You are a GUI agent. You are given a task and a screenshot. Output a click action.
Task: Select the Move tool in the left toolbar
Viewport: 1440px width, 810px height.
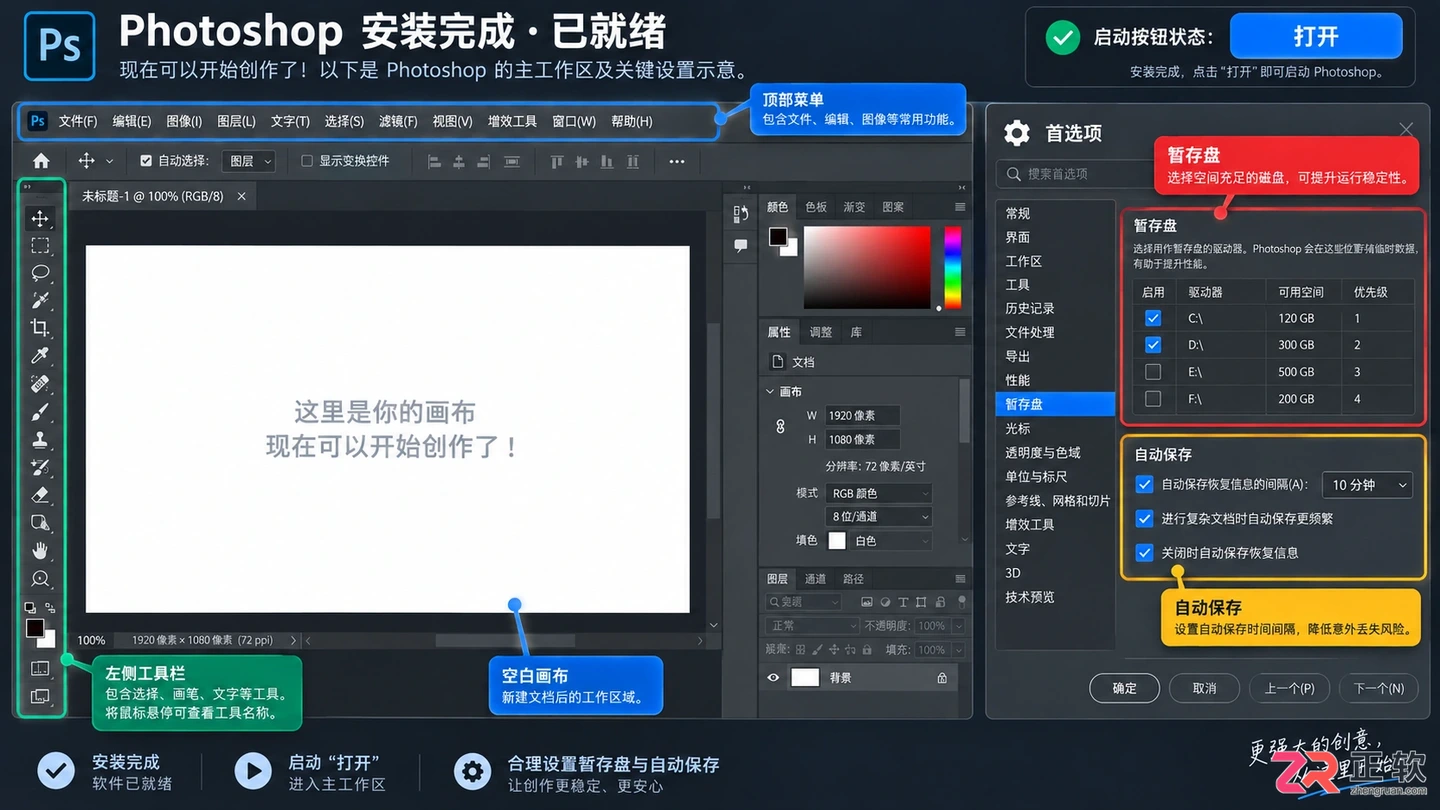pos(40,218)
